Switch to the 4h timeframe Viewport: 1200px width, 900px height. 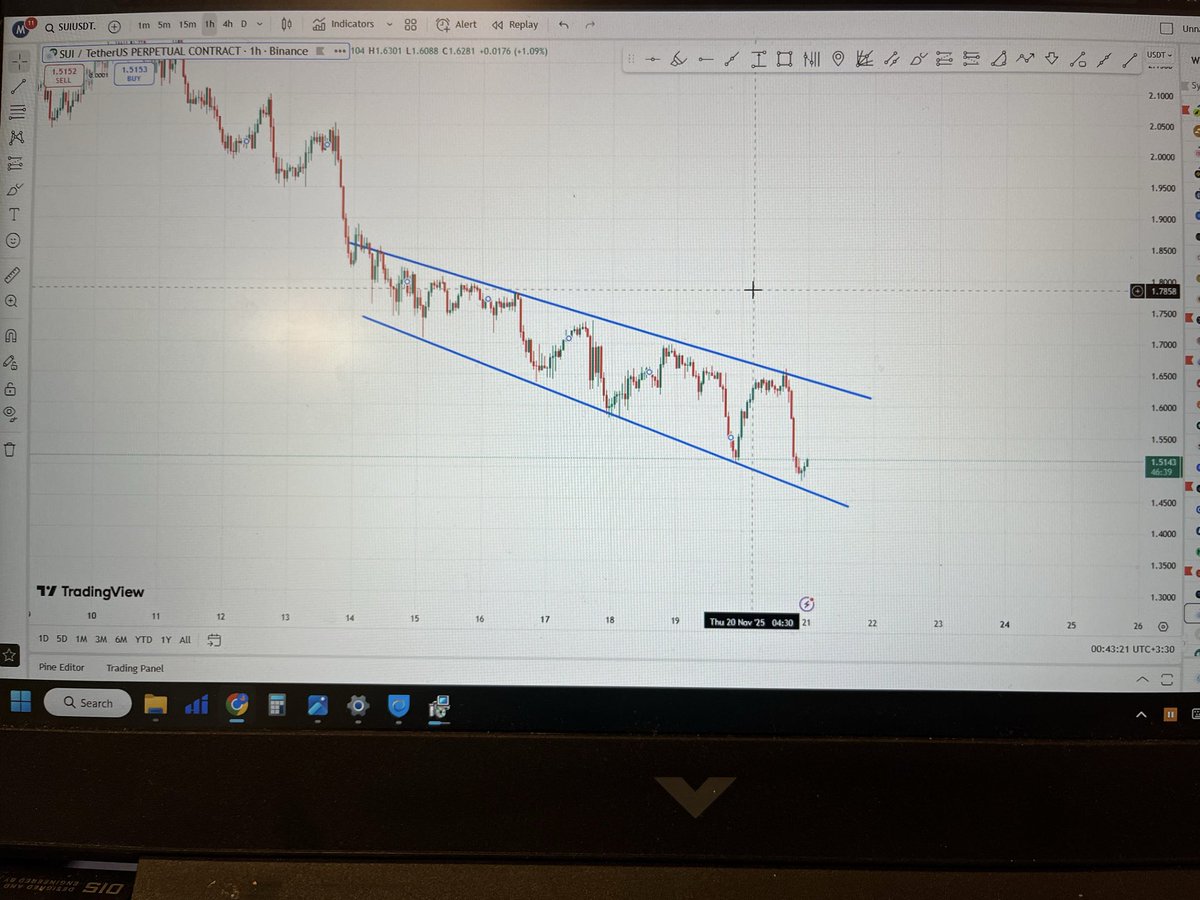click(x=228, y=24)
